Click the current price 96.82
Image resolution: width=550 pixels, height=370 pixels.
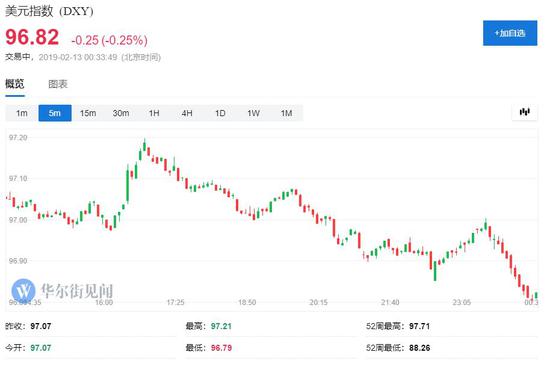32,37
